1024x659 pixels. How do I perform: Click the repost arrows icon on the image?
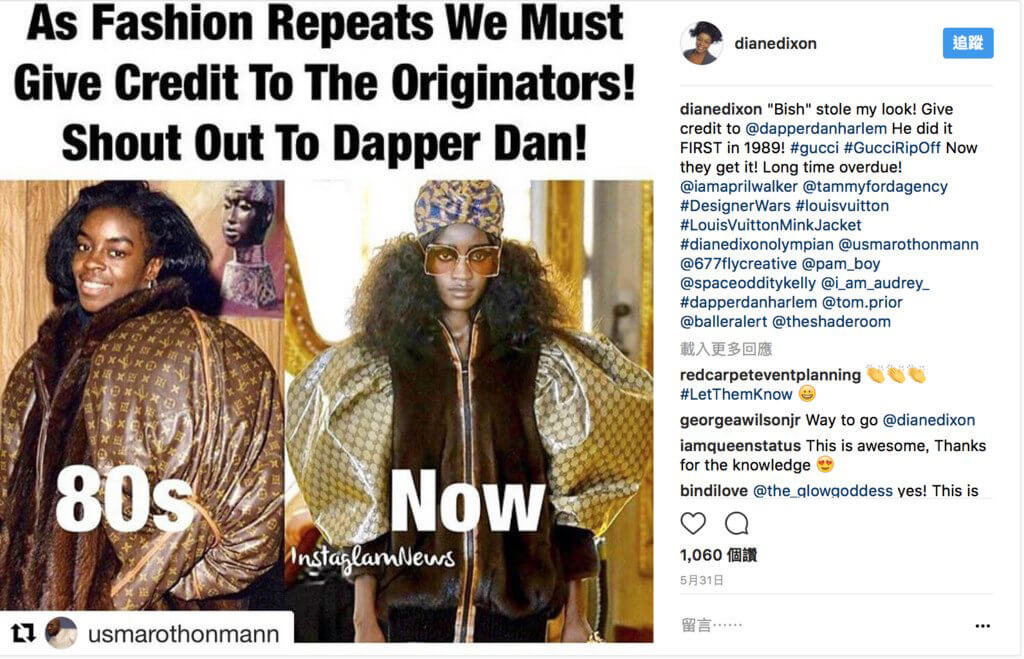(x=23, y=632)
